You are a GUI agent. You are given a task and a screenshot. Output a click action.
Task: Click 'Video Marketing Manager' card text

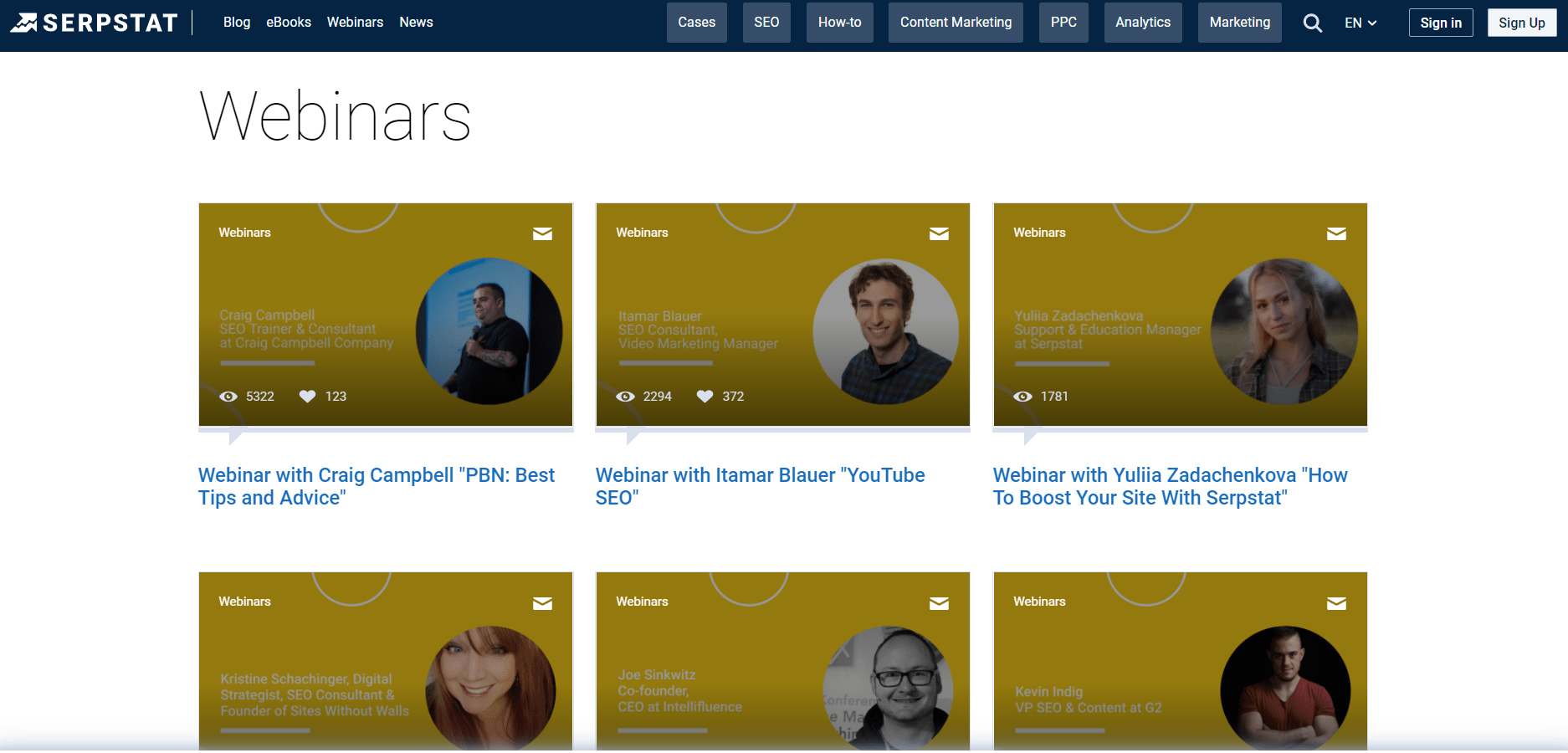coord(698,344)
